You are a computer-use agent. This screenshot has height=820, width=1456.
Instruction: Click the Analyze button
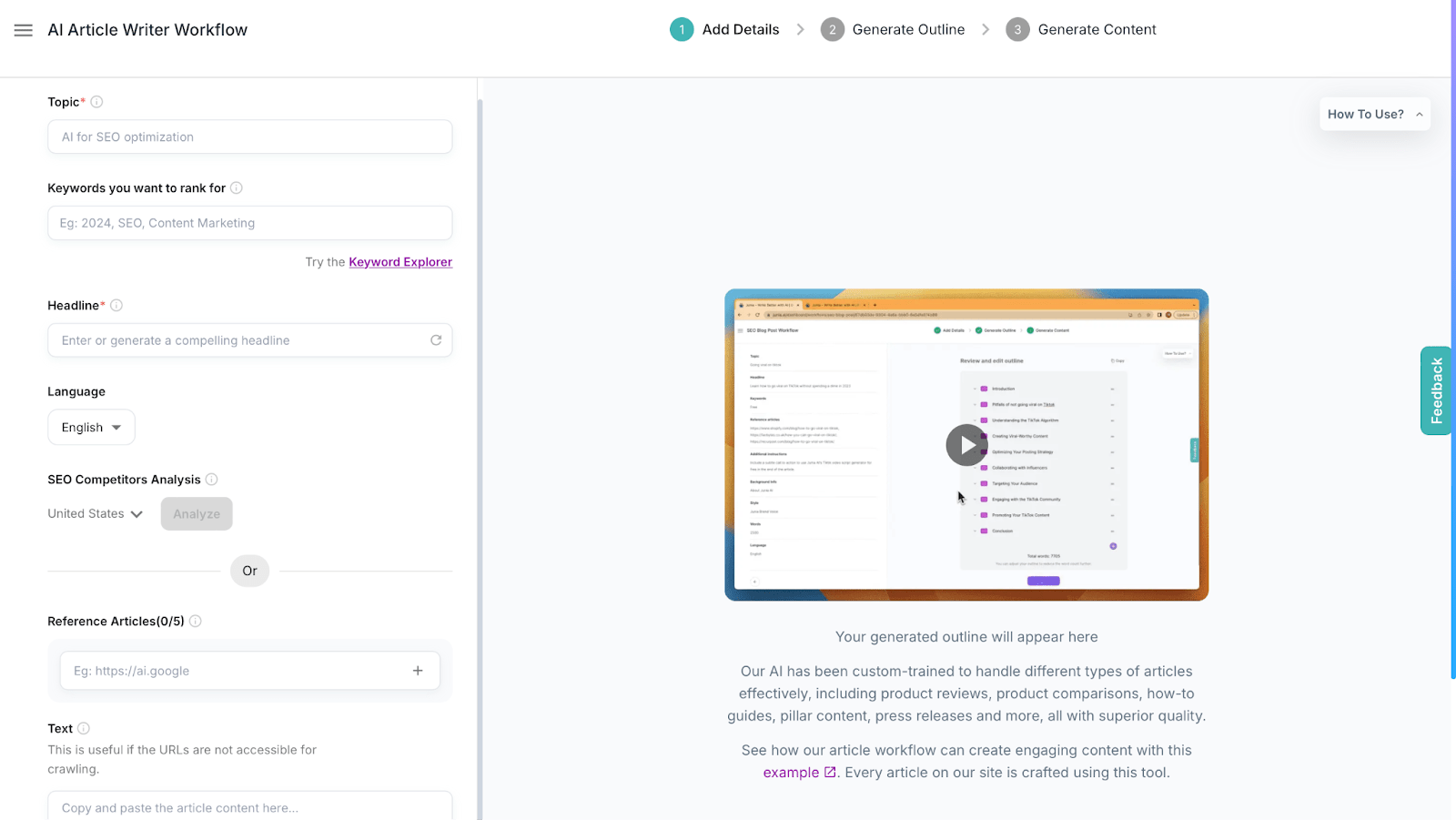pos(196,513)
